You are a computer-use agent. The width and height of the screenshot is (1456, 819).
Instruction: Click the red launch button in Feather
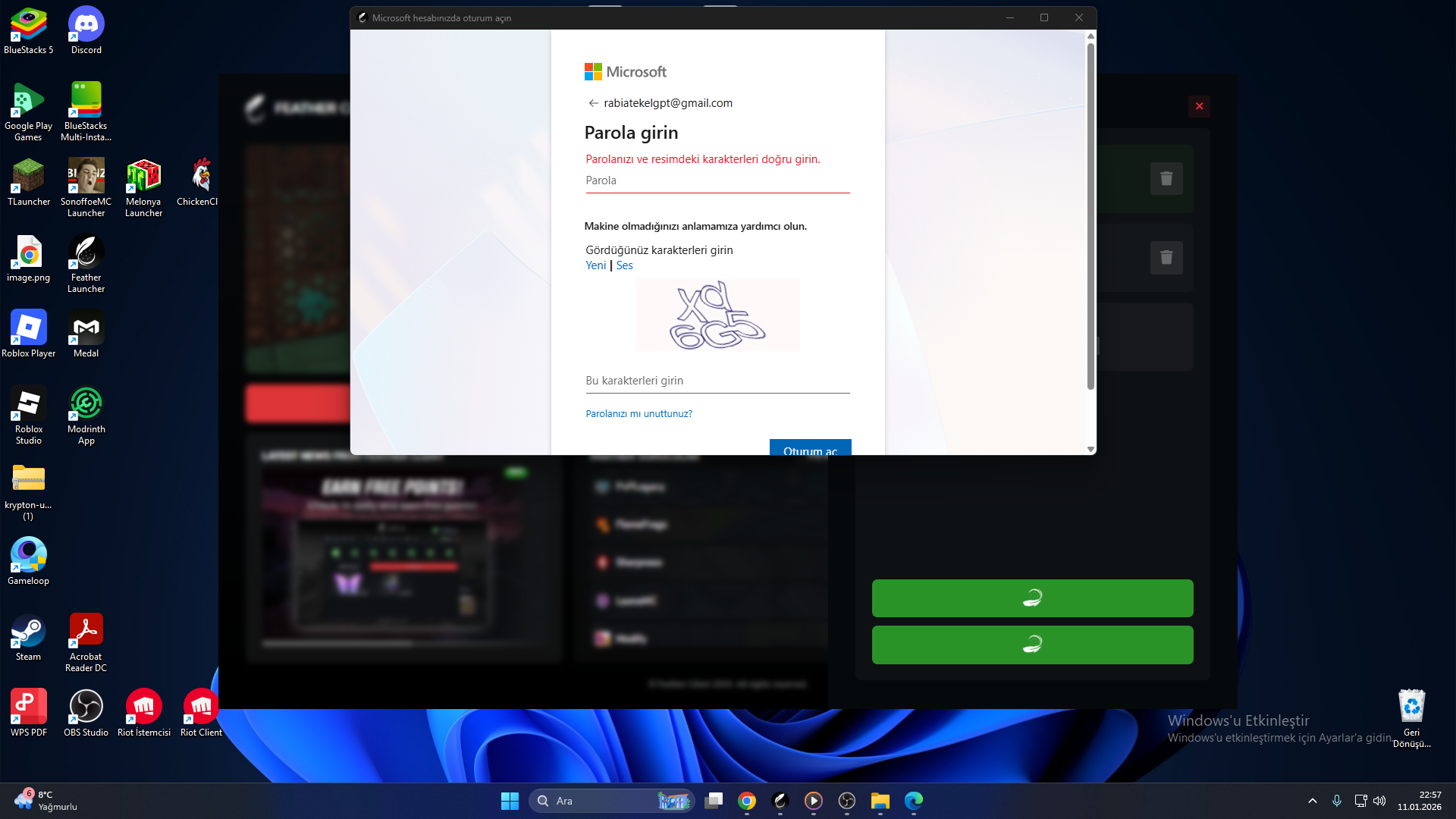pyautogui.click(x=298, y=403)
